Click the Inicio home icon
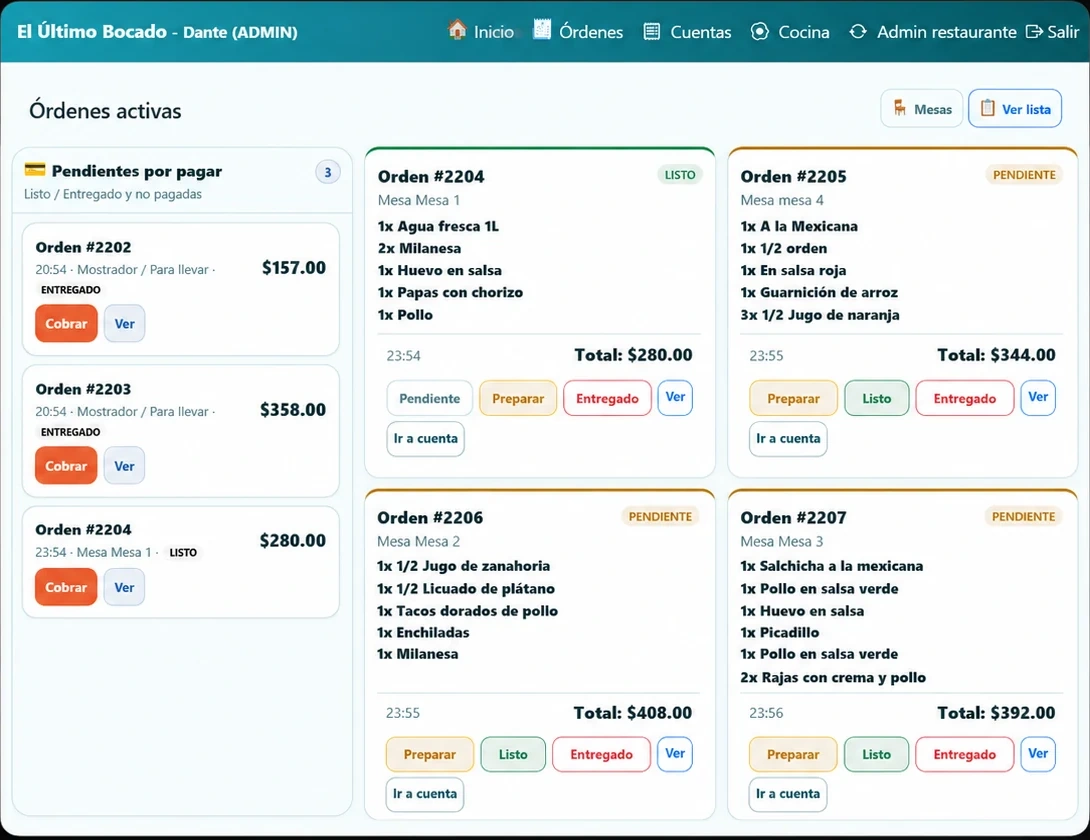The height and width of the screenshot is (840, 1090). point(457,30)
